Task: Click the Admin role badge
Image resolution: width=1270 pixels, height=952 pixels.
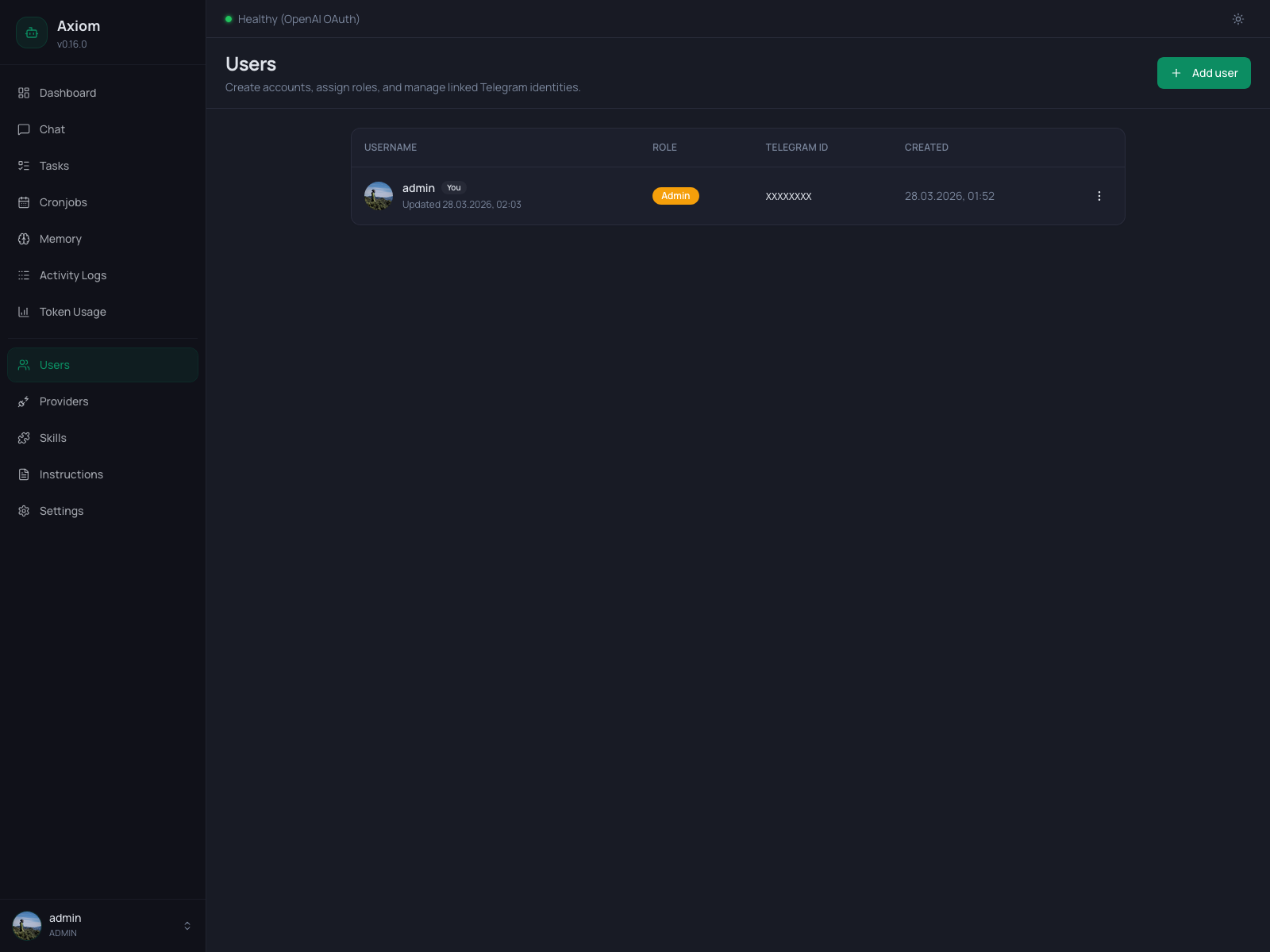Action: [675, 195]
